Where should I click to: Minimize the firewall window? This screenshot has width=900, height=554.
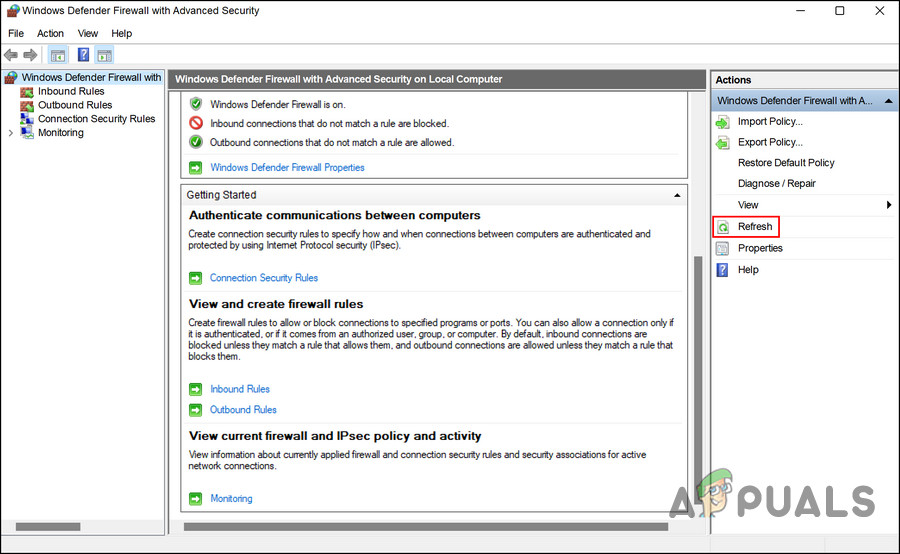point(801,11)
